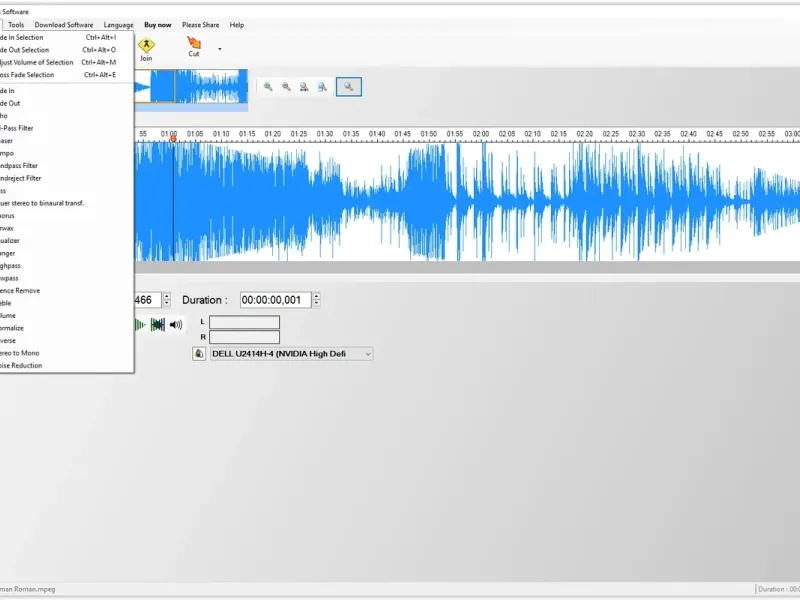Open the small dropdown arrow beside Cut
This screenshot has width=800, height=600.
(220, 49)
